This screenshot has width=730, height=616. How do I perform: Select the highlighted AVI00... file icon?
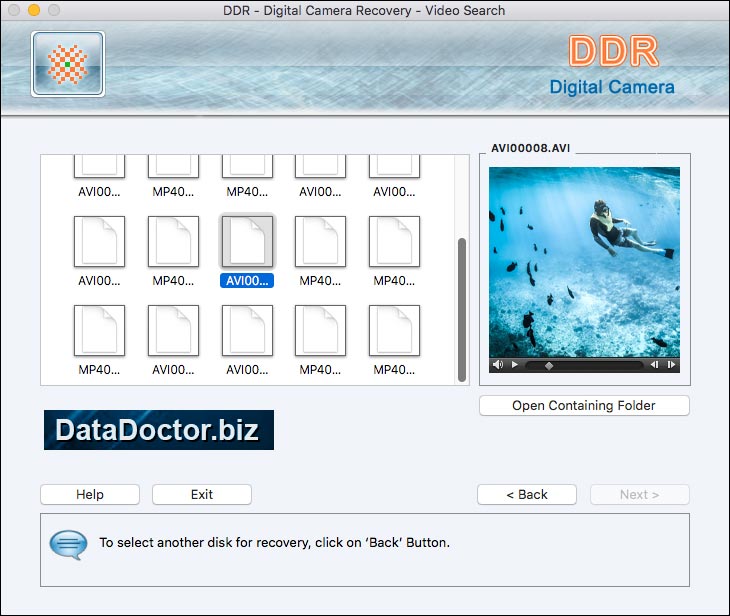pos(246,242)
